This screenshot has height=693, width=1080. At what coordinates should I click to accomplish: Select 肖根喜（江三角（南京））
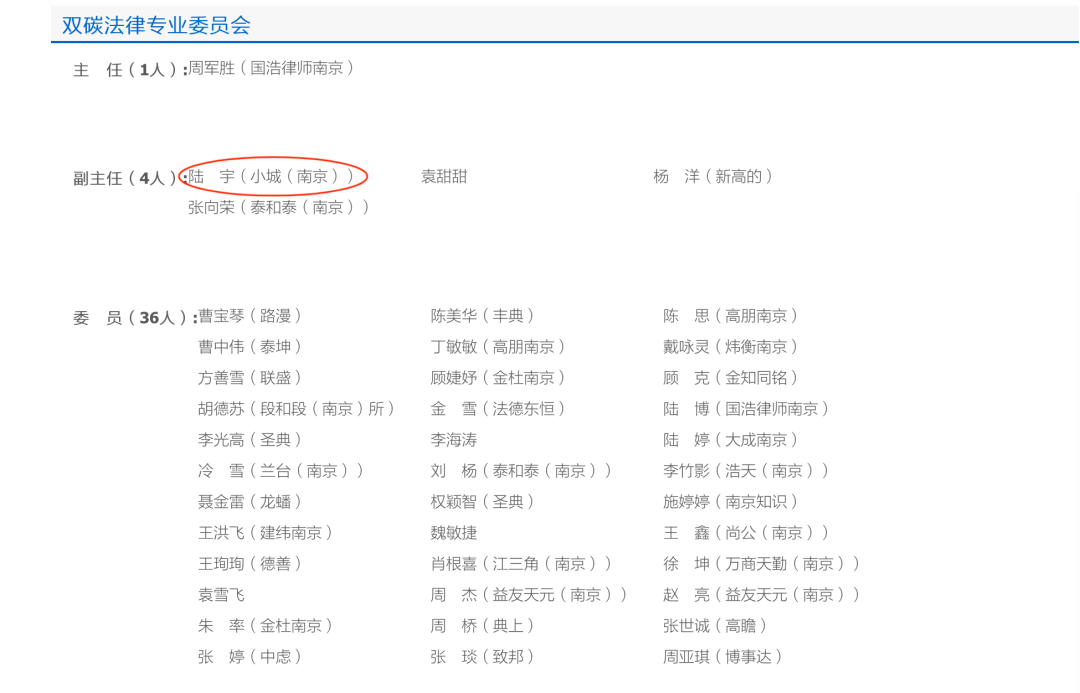pos(521,564)
